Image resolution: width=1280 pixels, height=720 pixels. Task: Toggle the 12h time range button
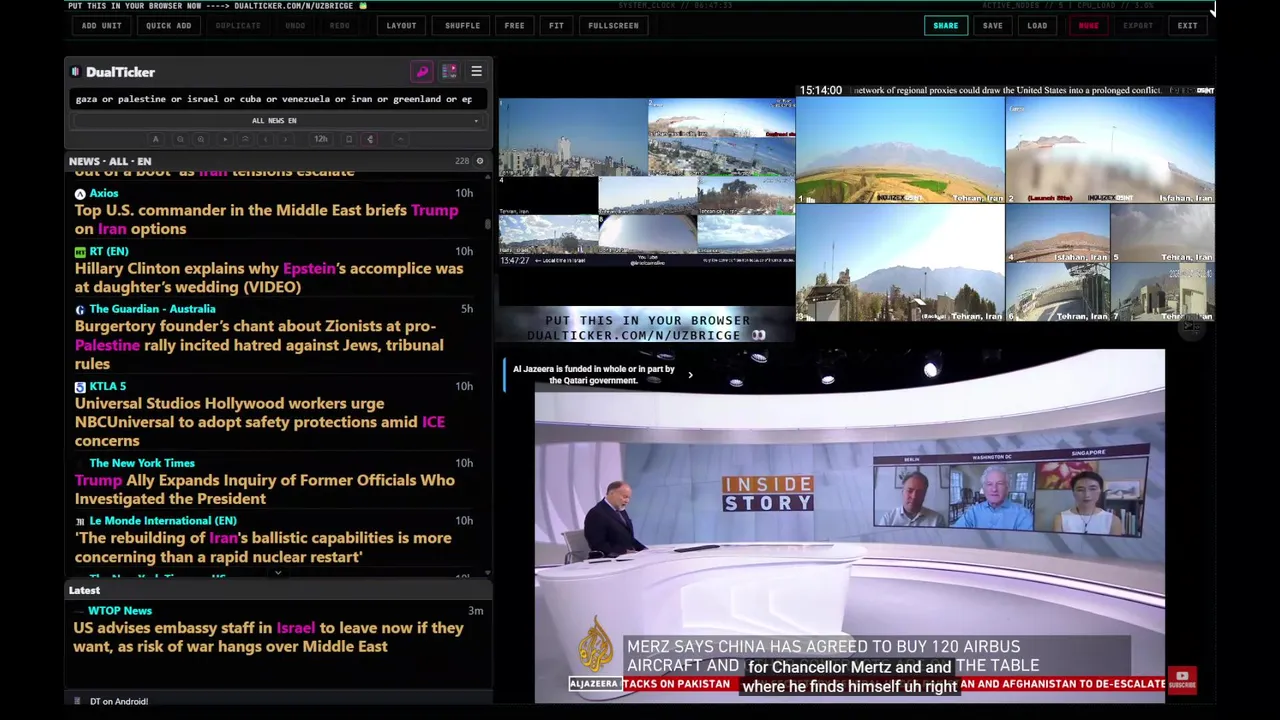(x=321, y=139)
